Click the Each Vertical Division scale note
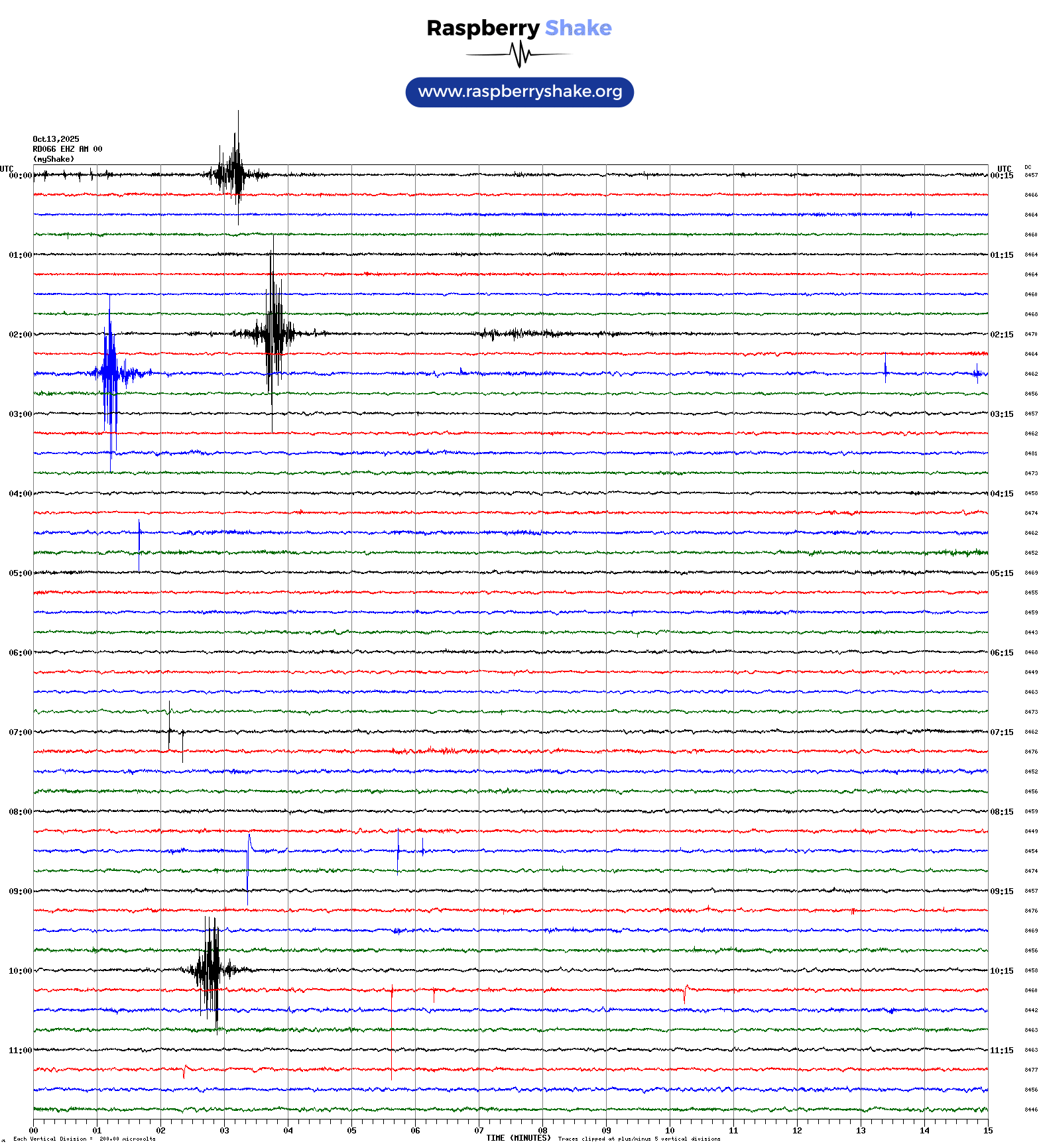Image resolution: width=1041 pixels, height=1148 pixels. point(84,1139)
